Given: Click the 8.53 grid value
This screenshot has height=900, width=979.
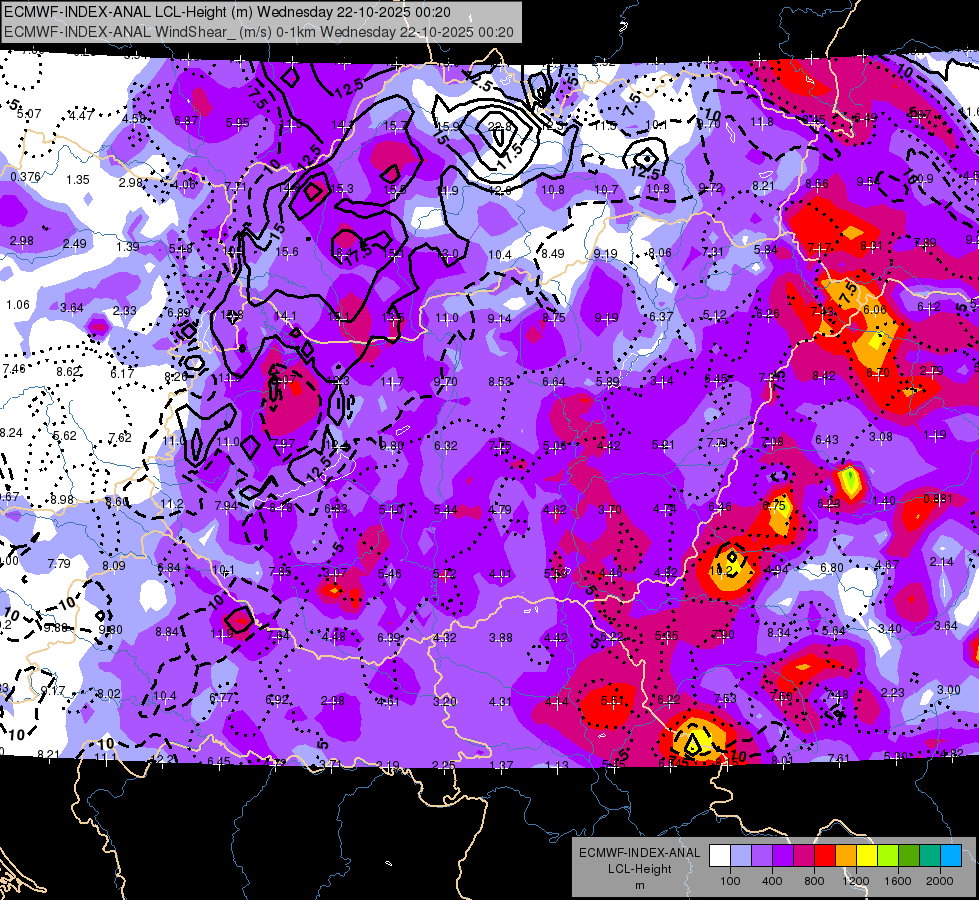Looking at the screenshot, I should (x=500, y=382).
